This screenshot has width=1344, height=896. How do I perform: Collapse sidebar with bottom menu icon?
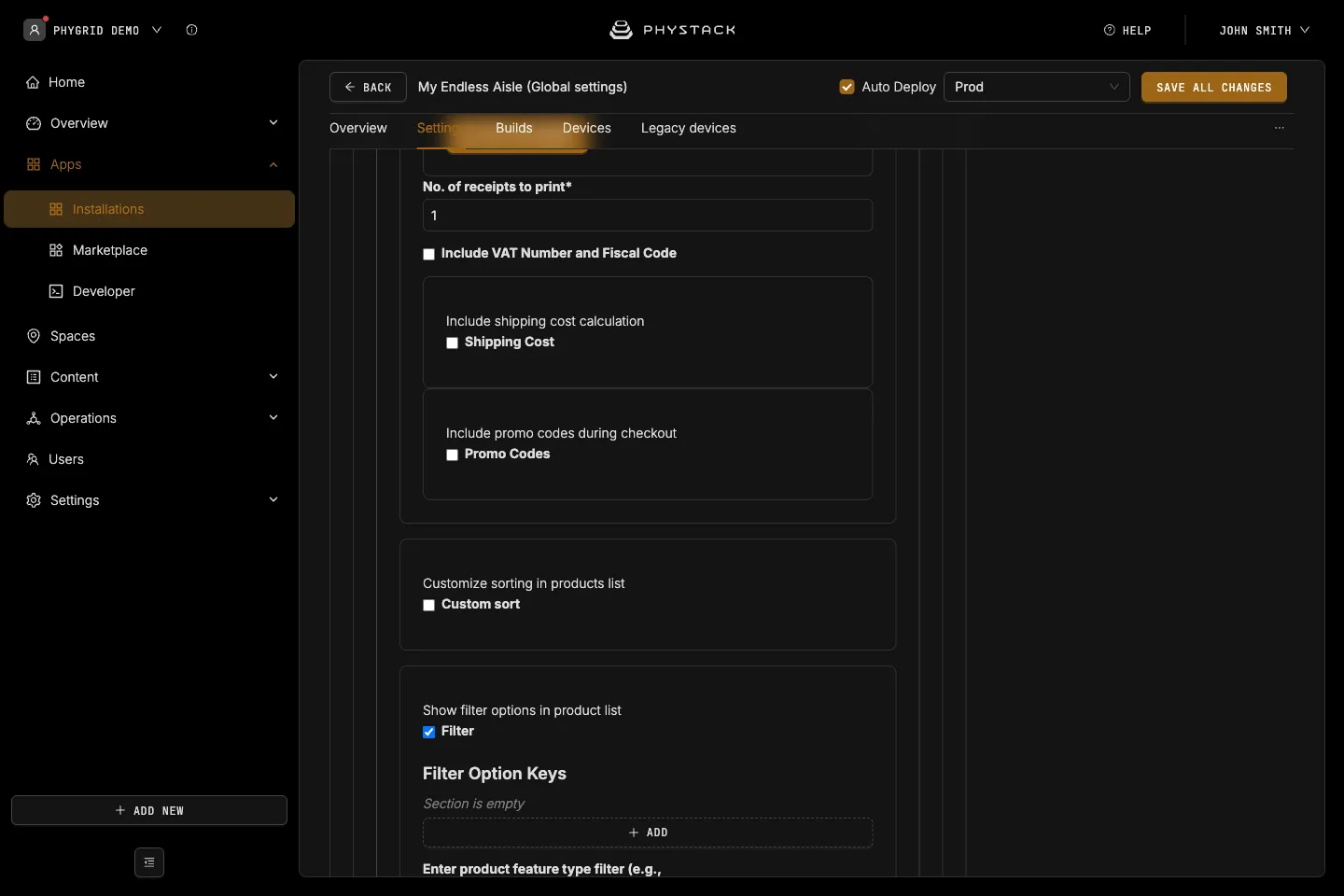[149, 862]
